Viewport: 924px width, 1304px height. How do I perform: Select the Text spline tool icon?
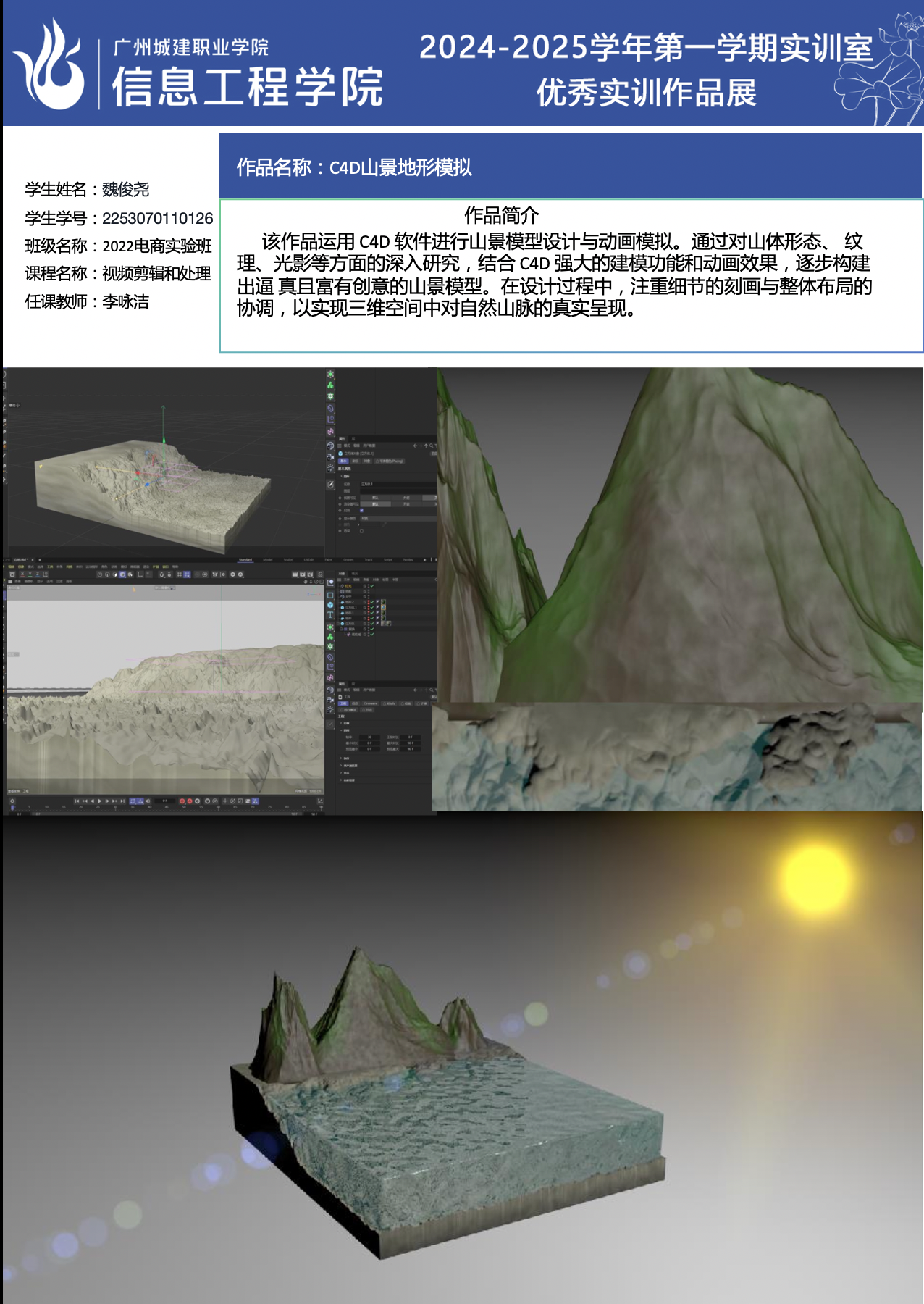[x=330, y=614]
